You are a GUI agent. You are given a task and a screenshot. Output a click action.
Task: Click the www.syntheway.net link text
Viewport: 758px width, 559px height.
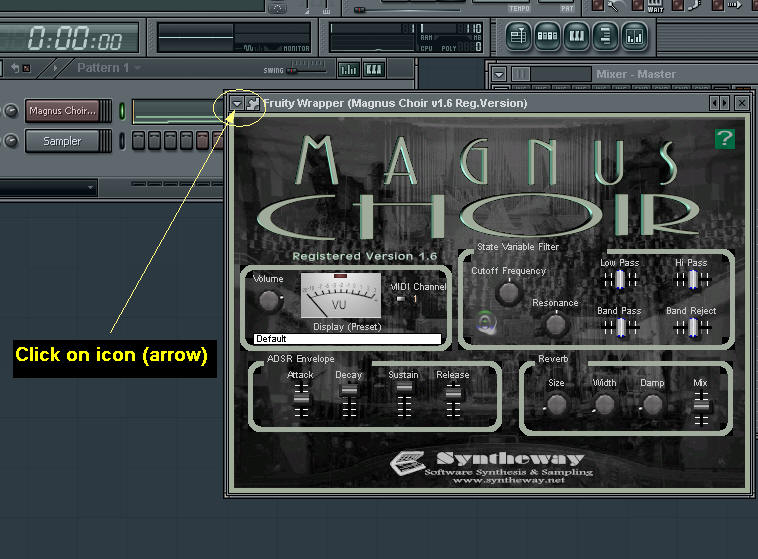(x=509, y=480)
